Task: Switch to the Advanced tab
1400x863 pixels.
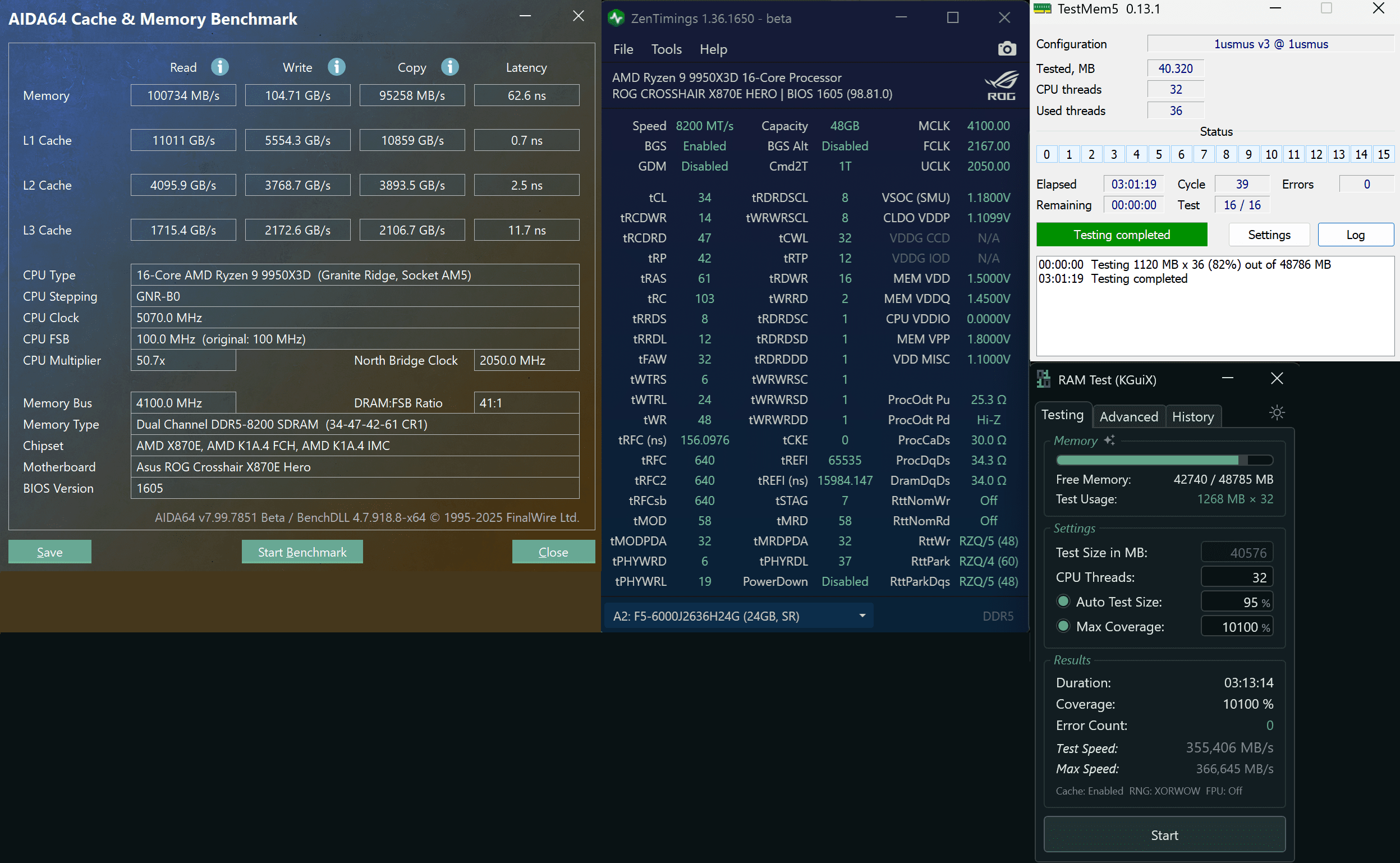Action: coord(1128,417)
